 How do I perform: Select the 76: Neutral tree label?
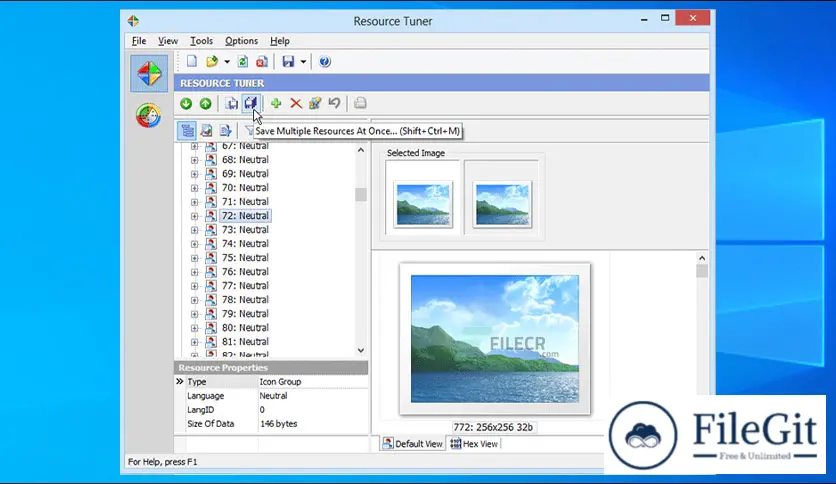click(x=245, y=272)
